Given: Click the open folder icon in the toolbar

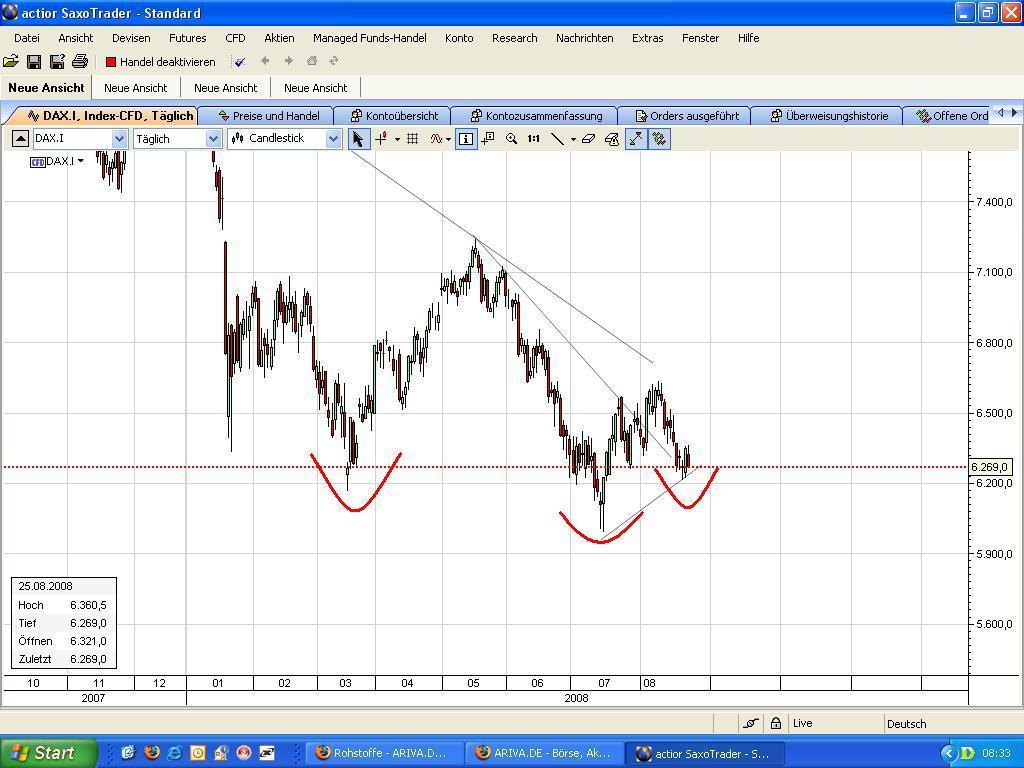Looking at the screenshot, I should 11,61.
